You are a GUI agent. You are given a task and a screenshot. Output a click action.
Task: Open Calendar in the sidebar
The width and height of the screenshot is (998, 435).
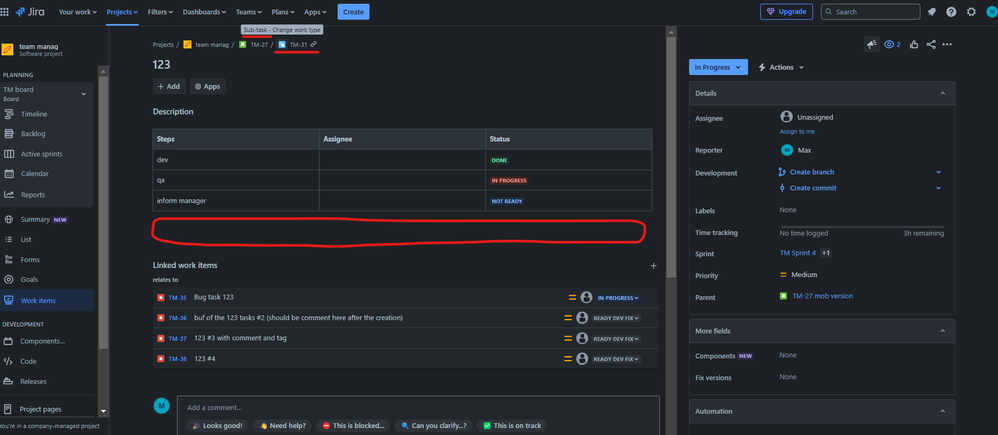coord(34,173)
